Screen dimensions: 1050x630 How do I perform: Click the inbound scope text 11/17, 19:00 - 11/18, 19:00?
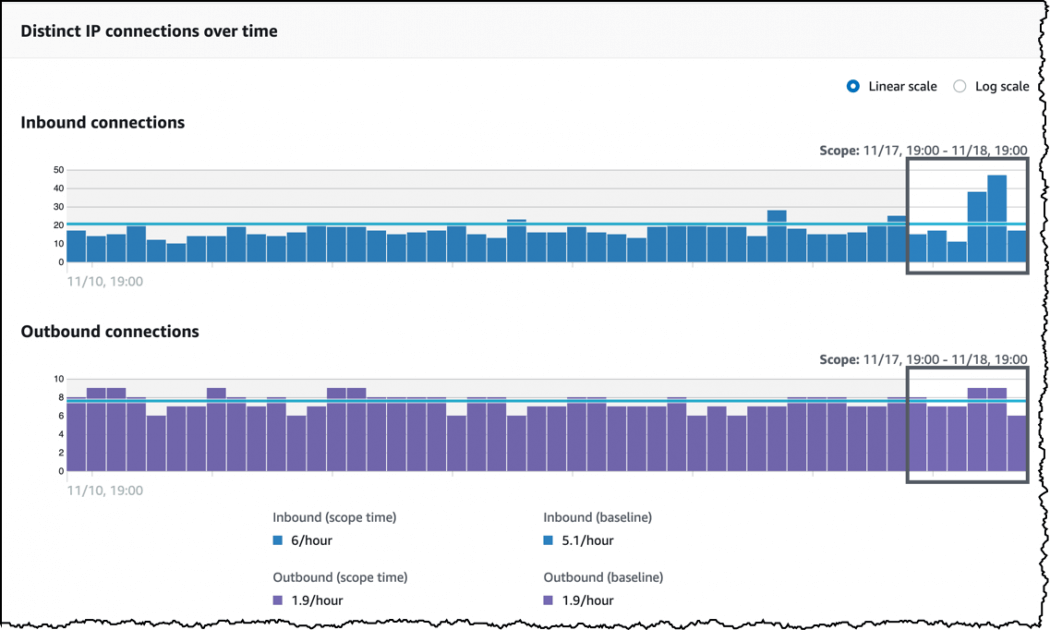[945, 151]
